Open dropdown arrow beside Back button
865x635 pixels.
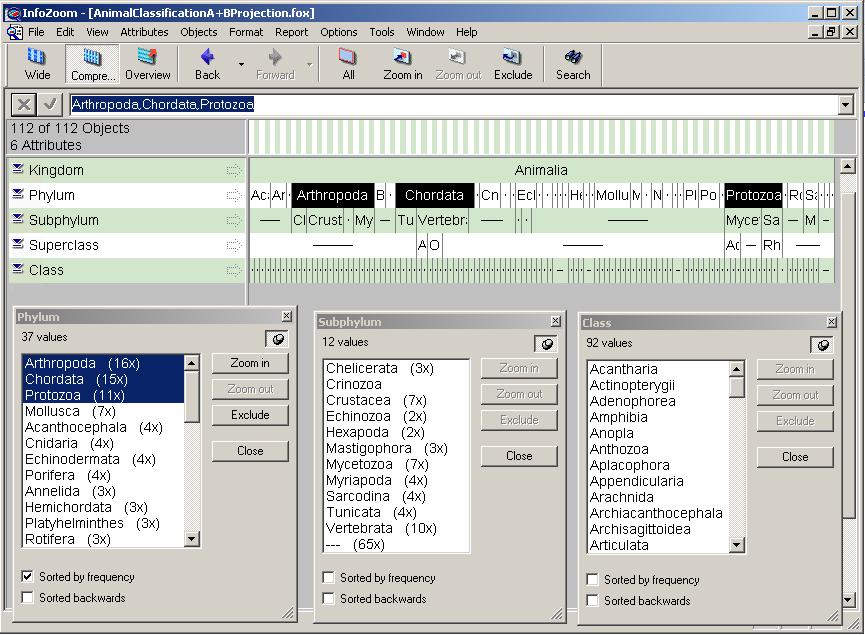coord(241,65)
